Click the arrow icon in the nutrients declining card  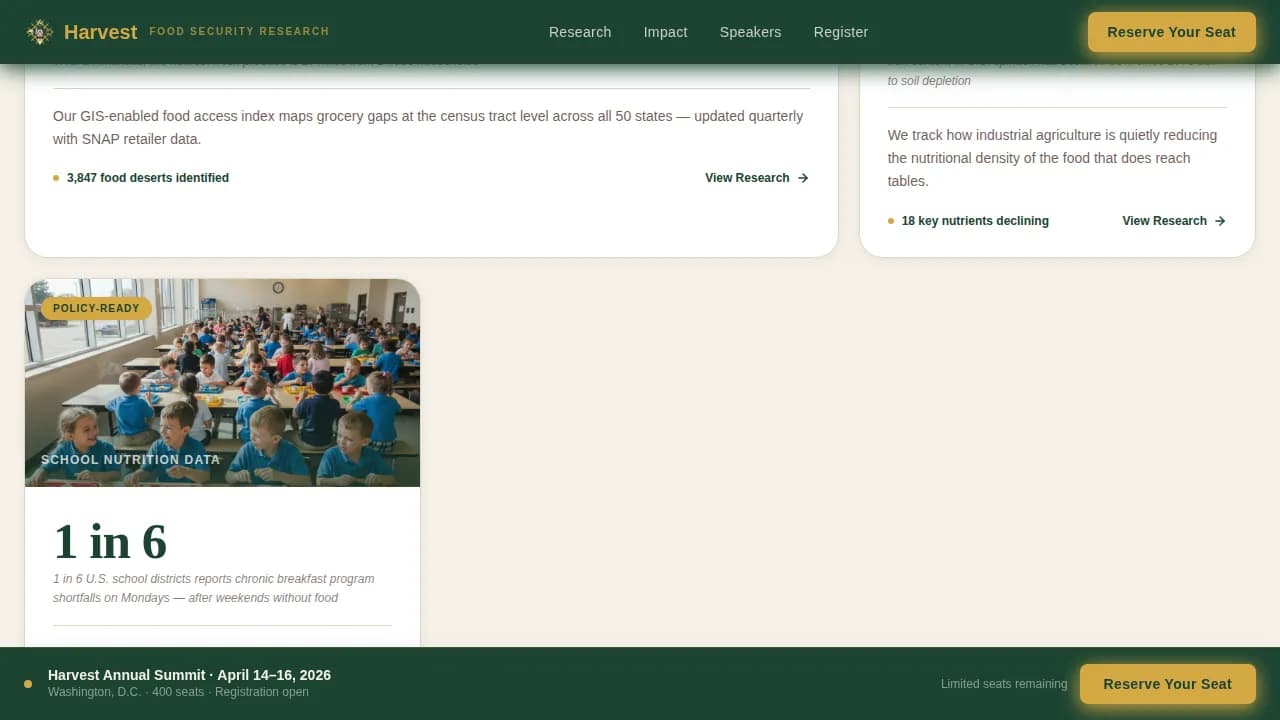(x=1220, y=221)
